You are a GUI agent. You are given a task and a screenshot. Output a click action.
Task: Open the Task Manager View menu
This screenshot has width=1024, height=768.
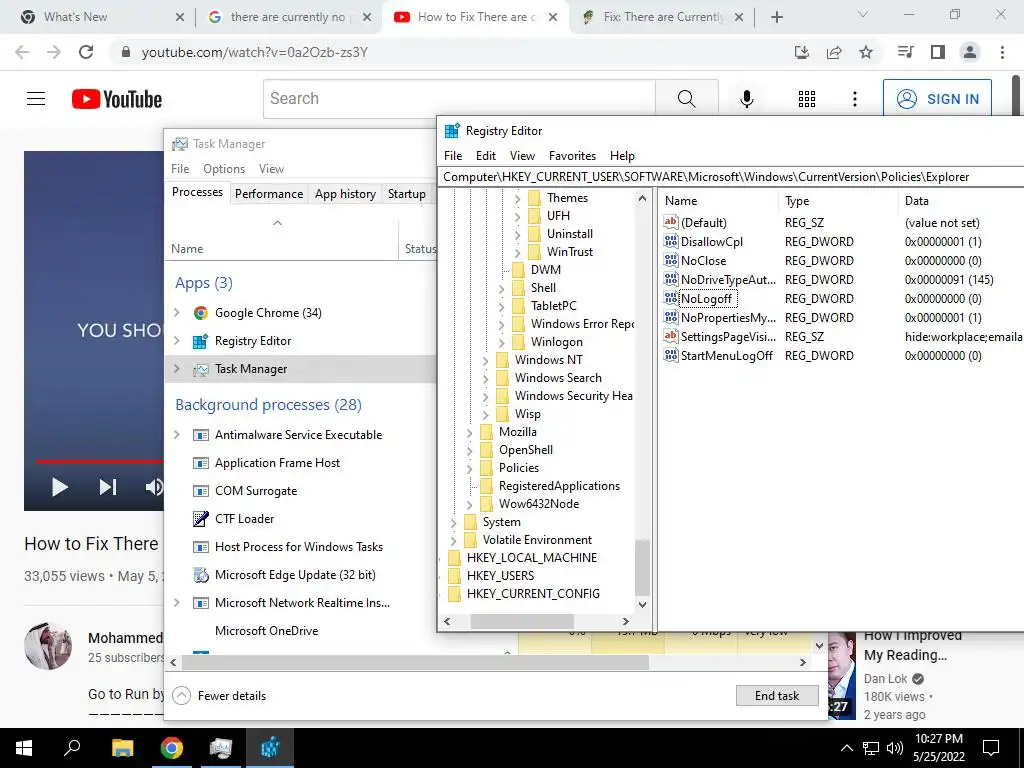(x=271, y=168)
